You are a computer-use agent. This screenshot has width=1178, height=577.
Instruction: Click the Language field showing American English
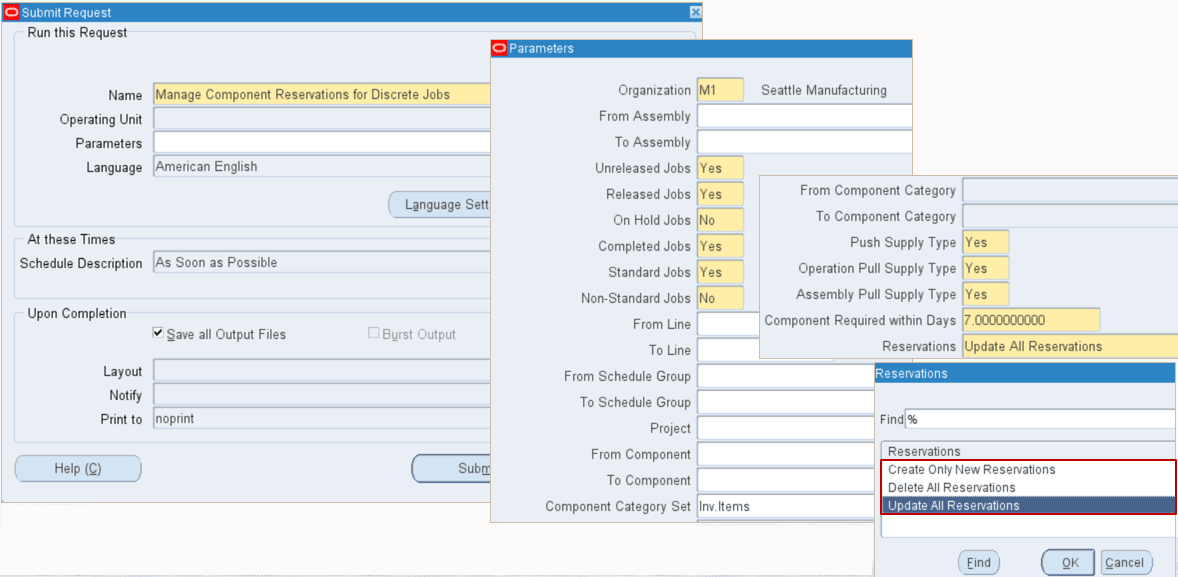point(322,167)
